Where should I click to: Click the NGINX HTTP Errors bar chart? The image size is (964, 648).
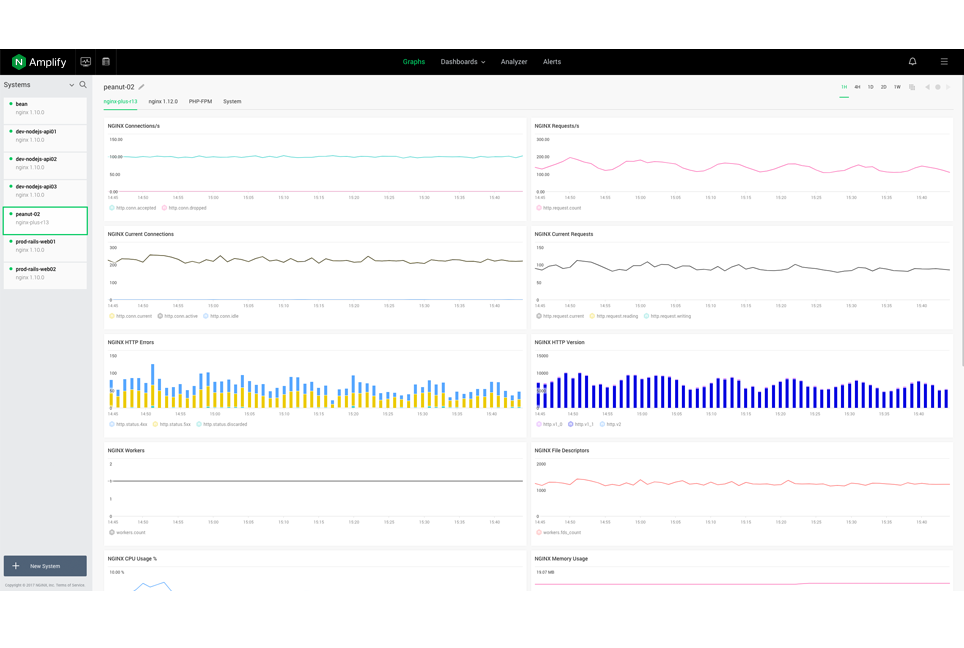[x=315, y=382]
